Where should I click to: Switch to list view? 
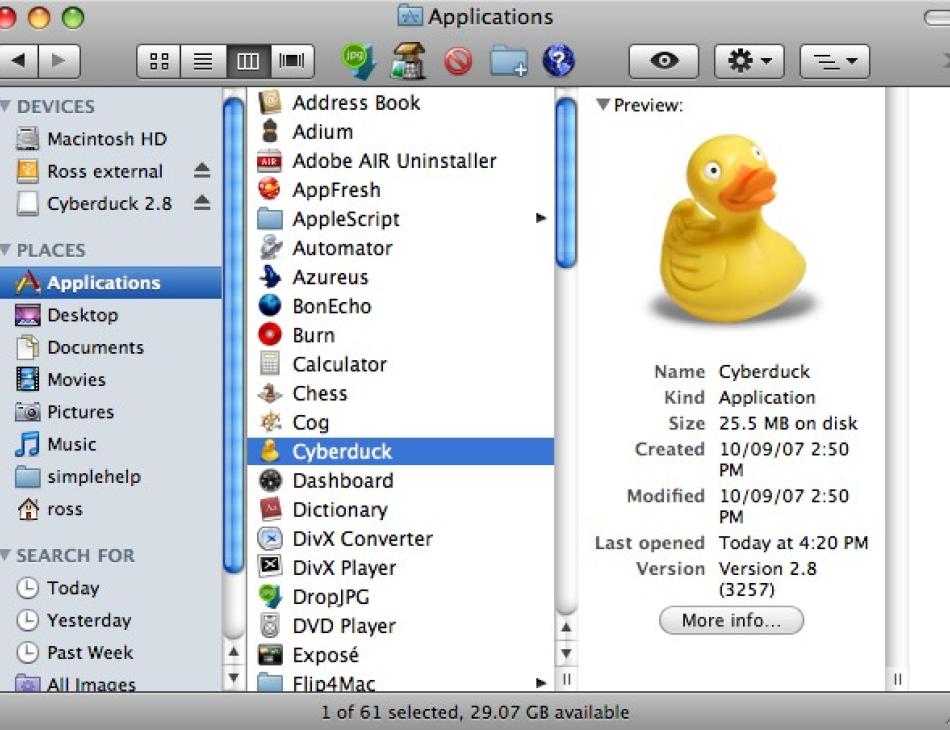203,61
